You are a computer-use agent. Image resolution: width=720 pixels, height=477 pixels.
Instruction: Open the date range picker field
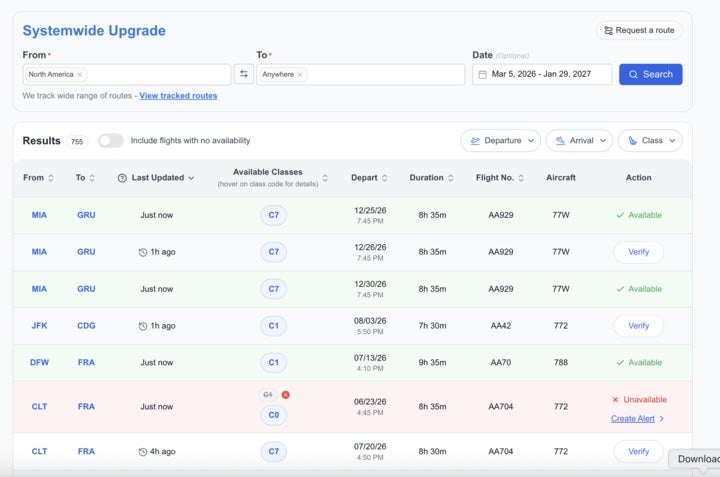pyautogui.click(x=541, y=75)
